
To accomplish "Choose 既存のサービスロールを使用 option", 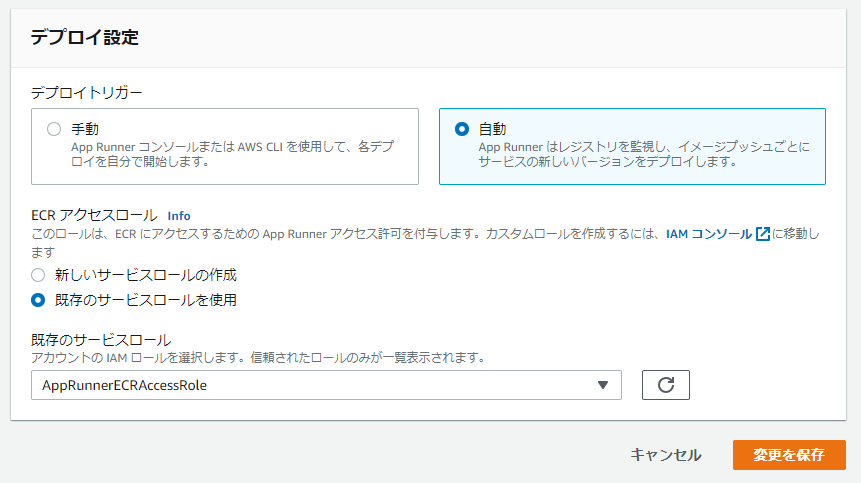I will pyautogui.click(x=38, y=300).
